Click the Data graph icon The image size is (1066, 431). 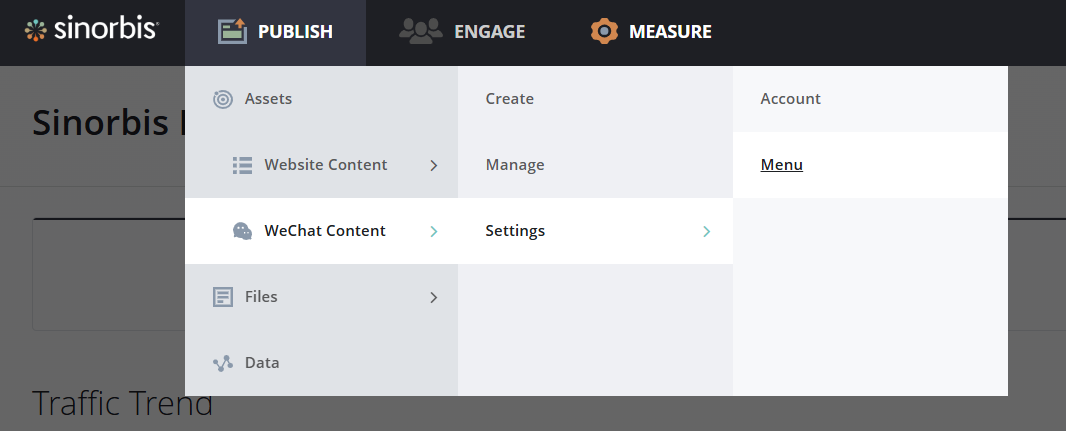(223, 363)
